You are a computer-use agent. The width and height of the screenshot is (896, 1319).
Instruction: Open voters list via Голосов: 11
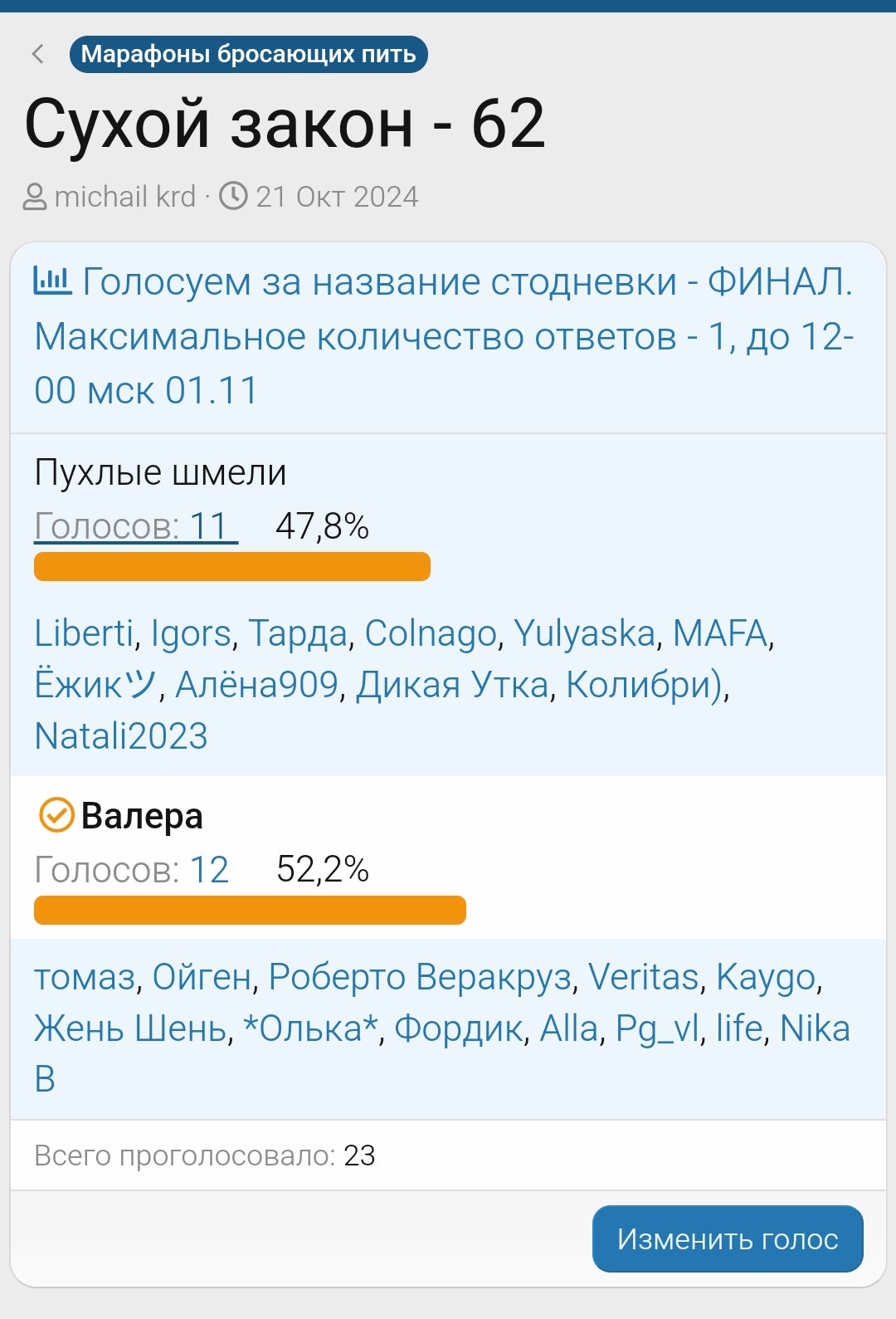pyautogui.click(x=135, y=526)
